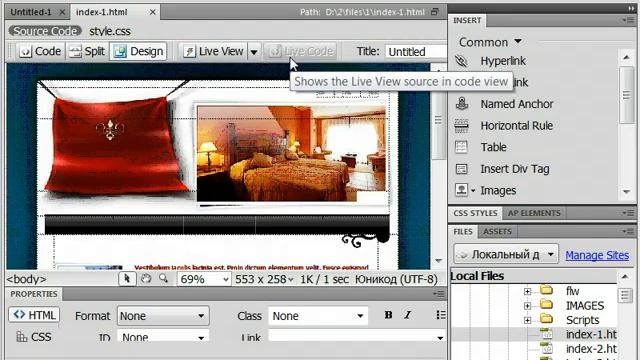Viewport: 640px width, 360px height.
Task: Open style.css related file
Action: point(110,31)
